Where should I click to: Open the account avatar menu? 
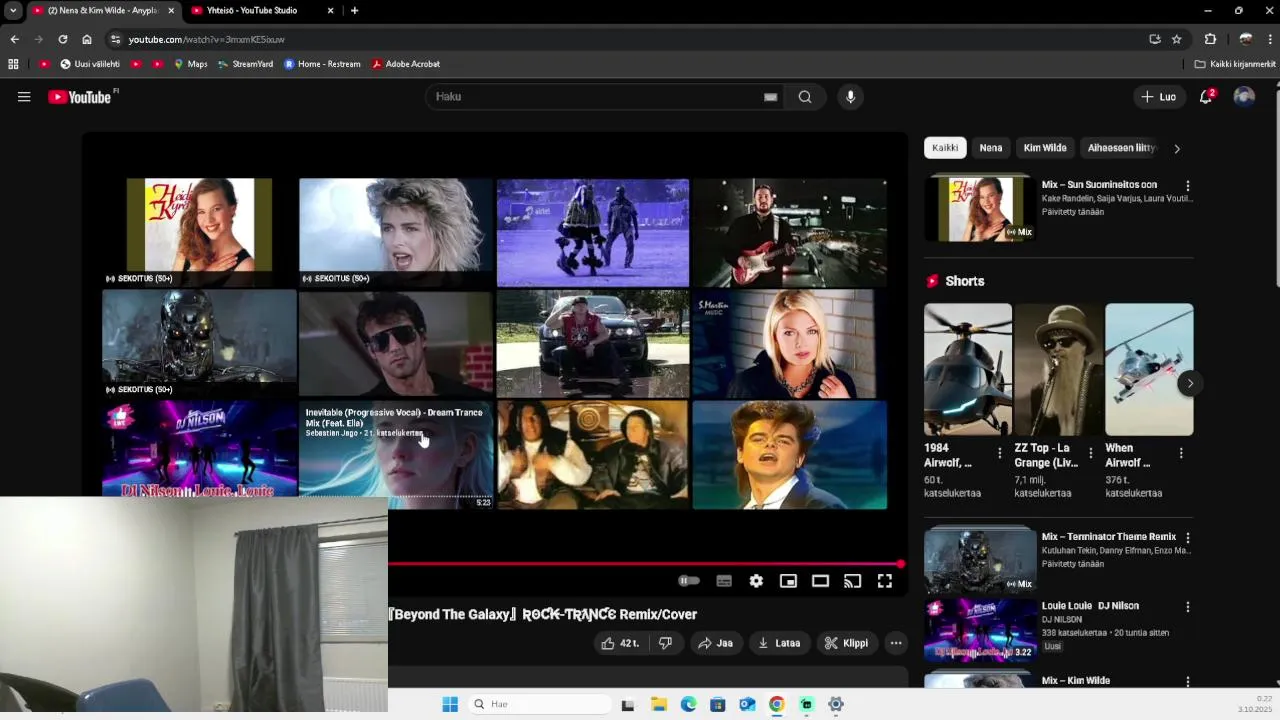tap(1244, 97)
